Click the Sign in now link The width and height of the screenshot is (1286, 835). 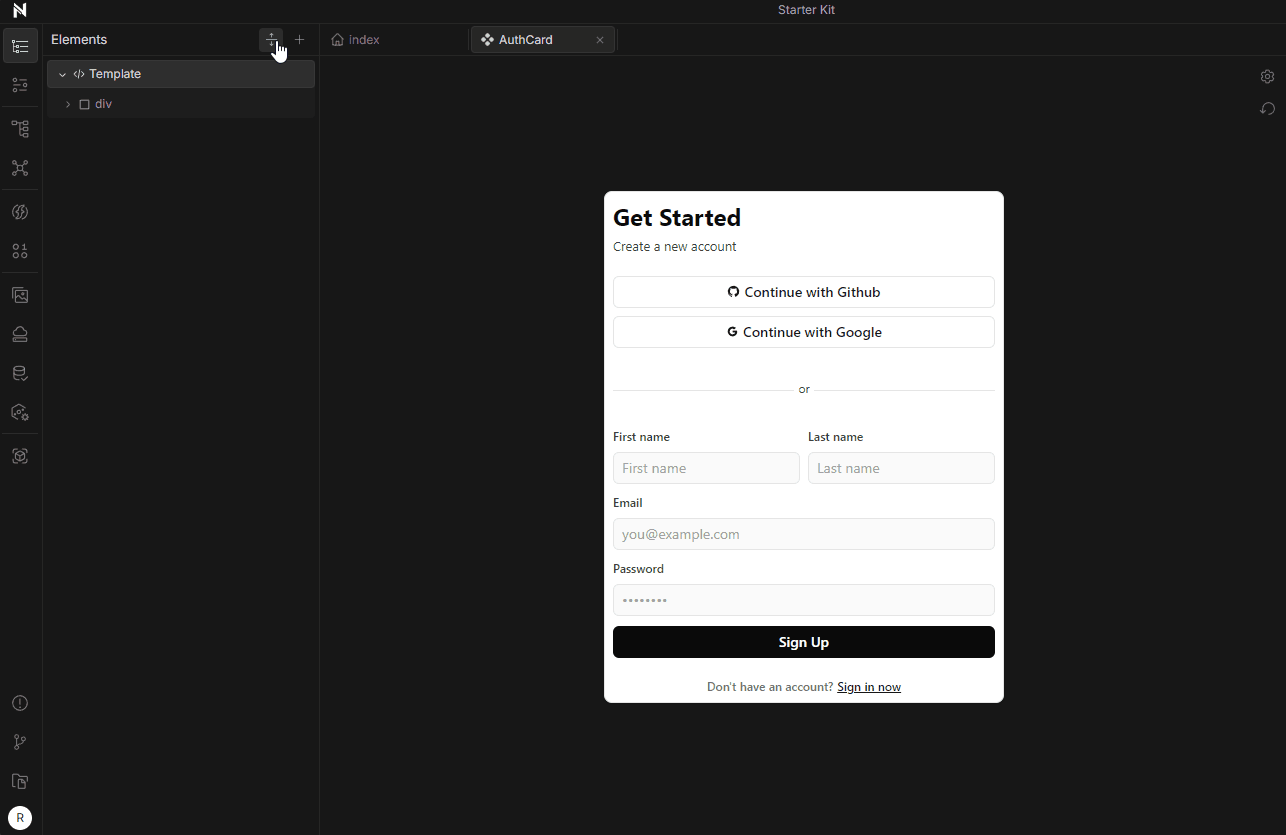869,687
